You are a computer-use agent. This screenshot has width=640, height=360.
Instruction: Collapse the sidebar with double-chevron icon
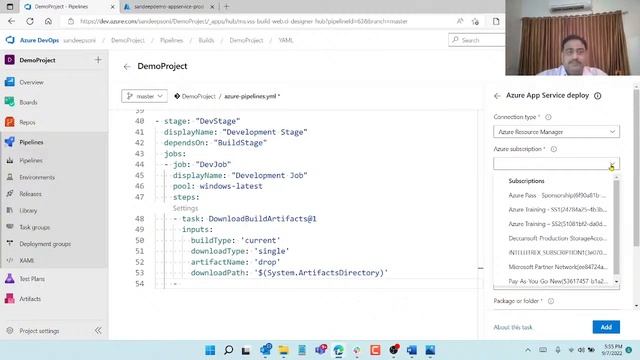(x=98, y=330)
